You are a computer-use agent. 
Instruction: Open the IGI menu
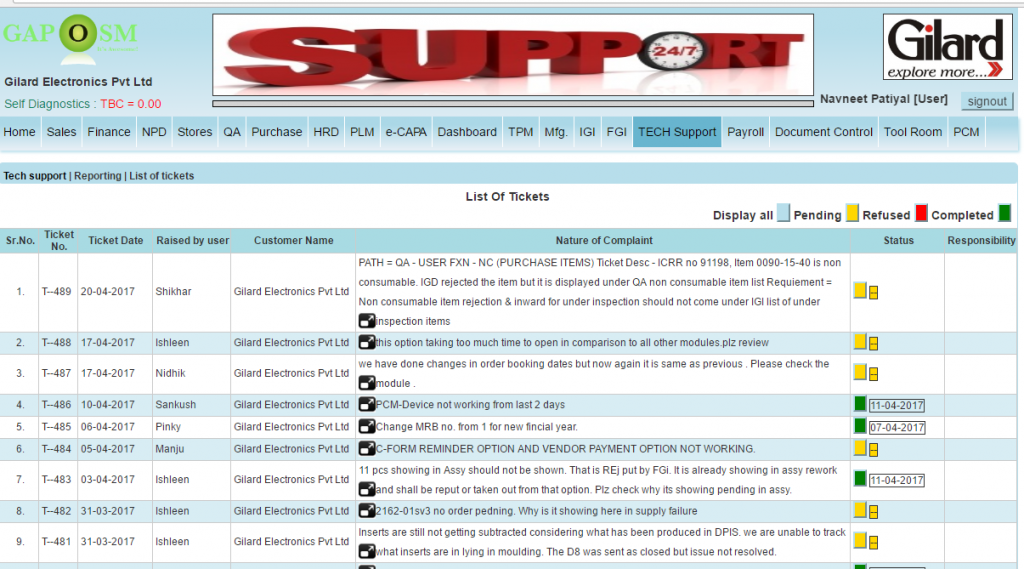(587, 132)
